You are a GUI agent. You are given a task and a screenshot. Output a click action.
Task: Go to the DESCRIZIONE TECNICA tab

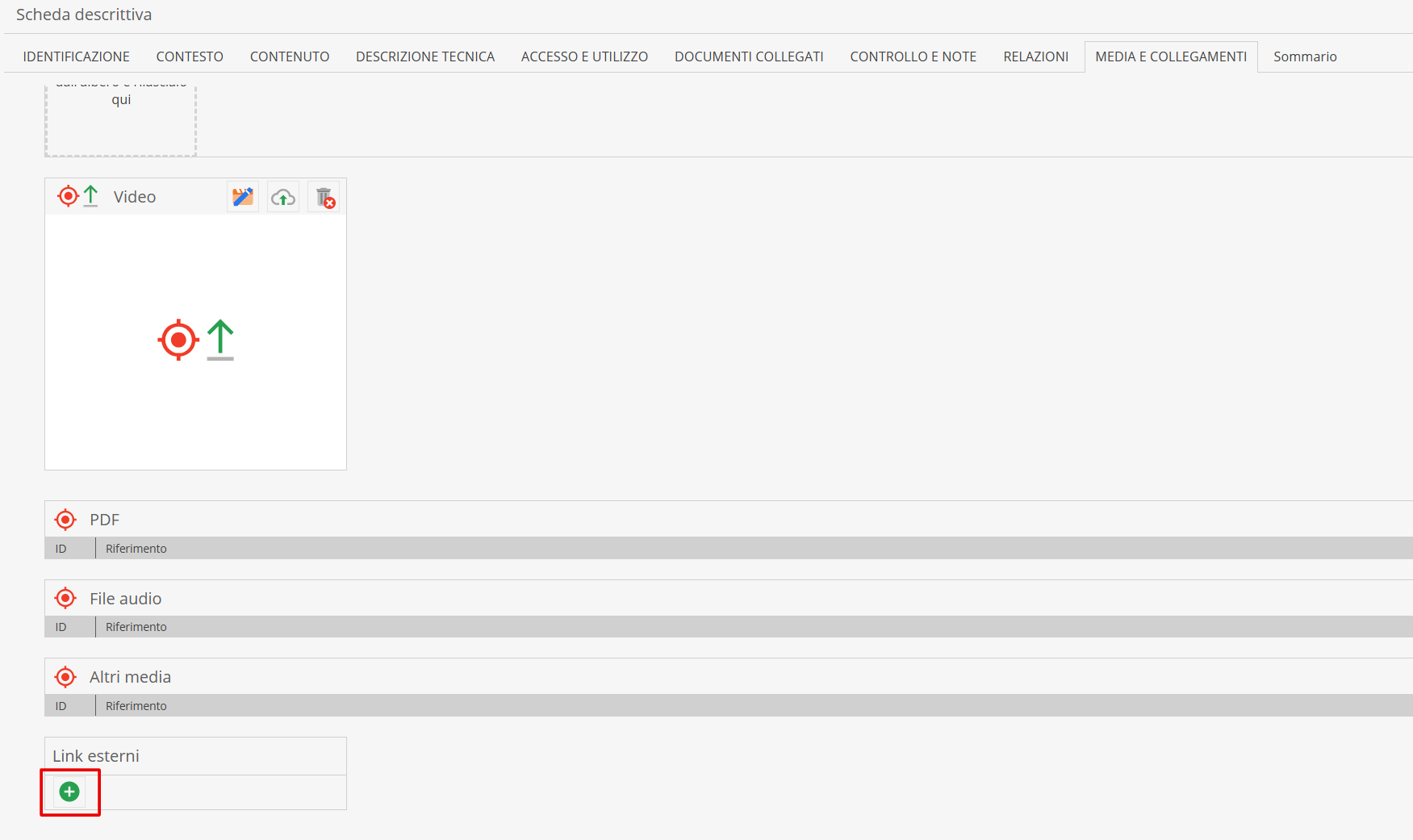[425, 56]
